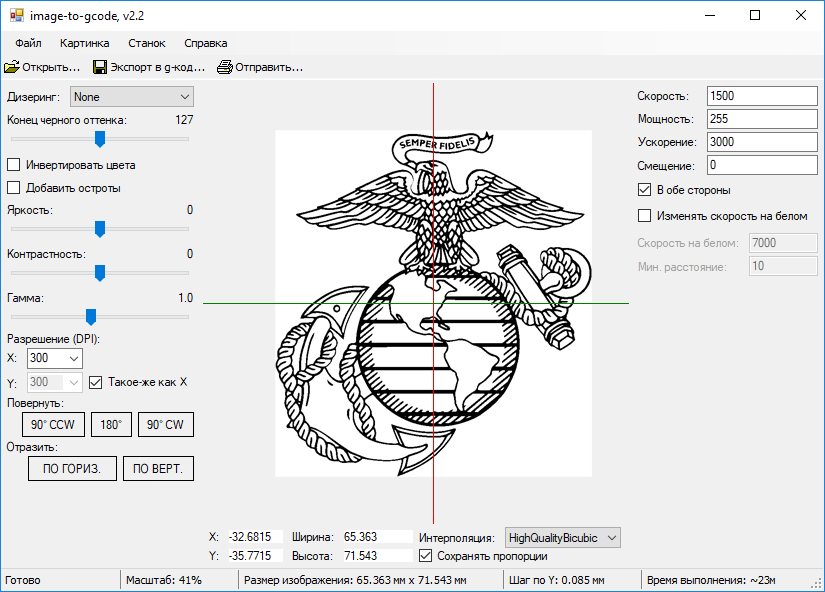Click the image-to-gcode app icon in title bar
Screen dimensions: 825x592
point(16,15)
